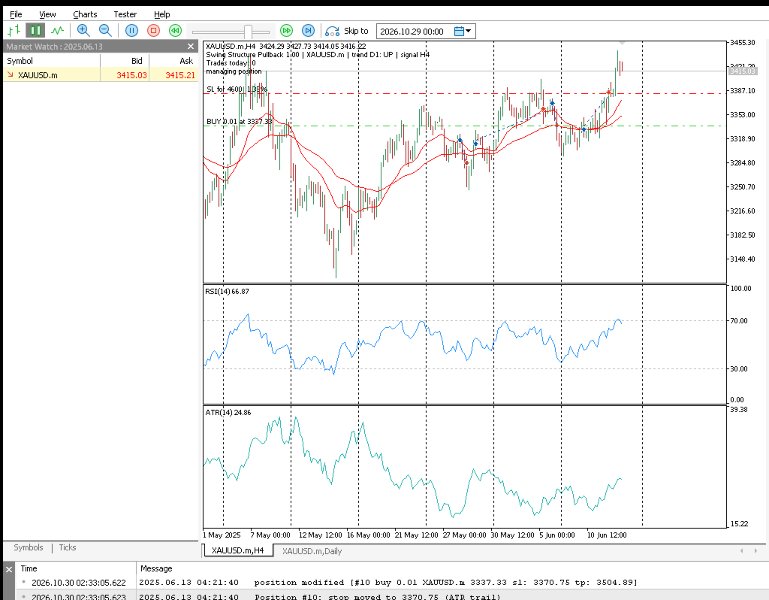This screenshot has height=600, width=769.
Task: Click the Message column header in journal
Action: coord(156,569)
